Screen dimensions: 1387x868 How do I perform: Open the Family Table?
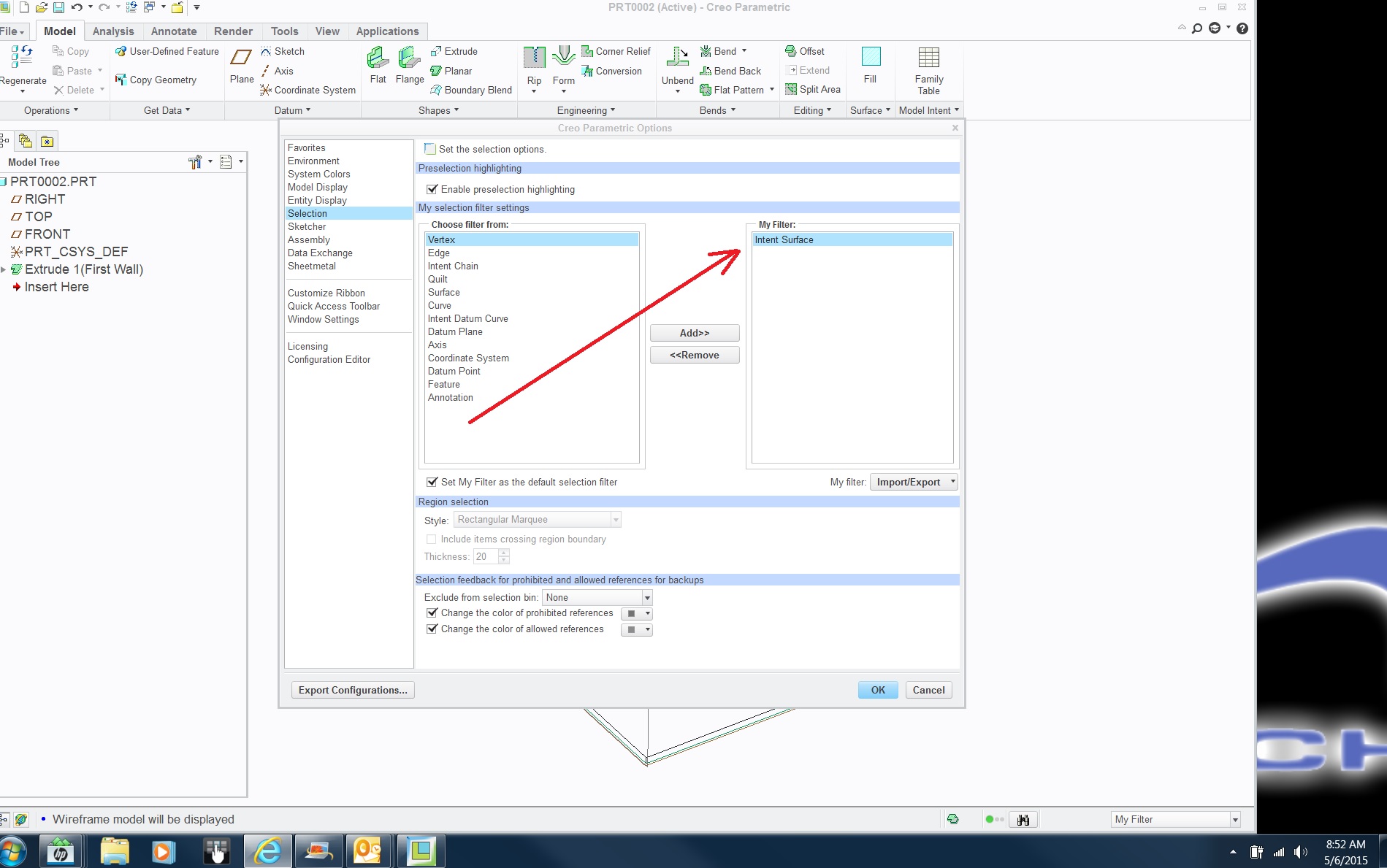click(x=928, y=71)
